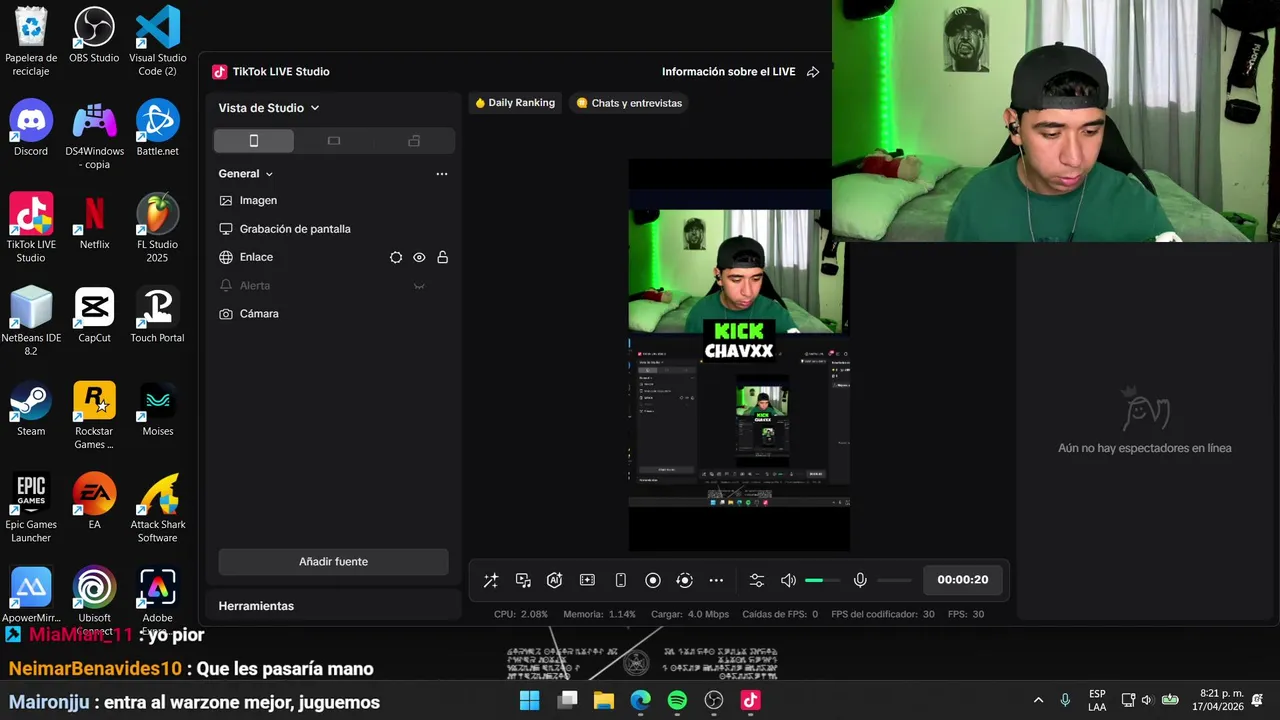Toggle the lock on Enlace source

[x=442, y=257]
